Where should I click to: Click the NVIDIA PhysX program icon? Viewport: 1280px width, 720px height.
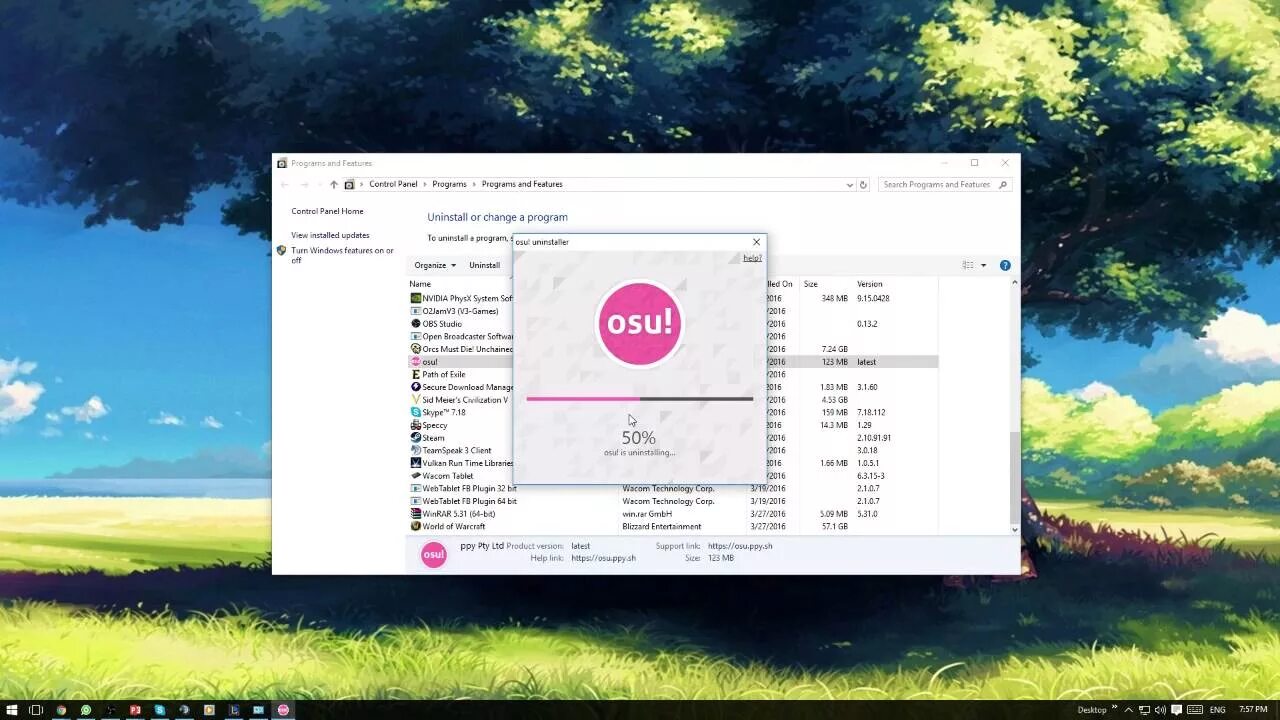[x=416, y=298]
